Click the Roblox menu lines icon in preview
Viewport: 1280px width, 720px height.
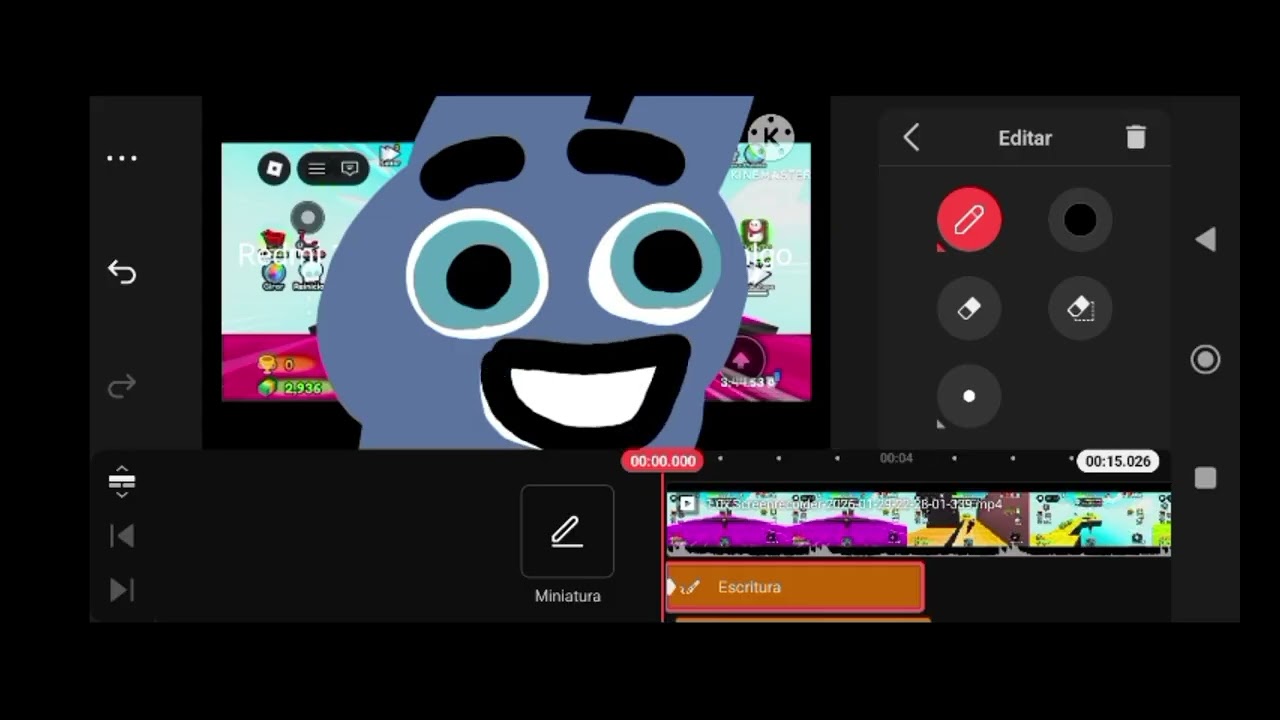click(x=317, y=169)
